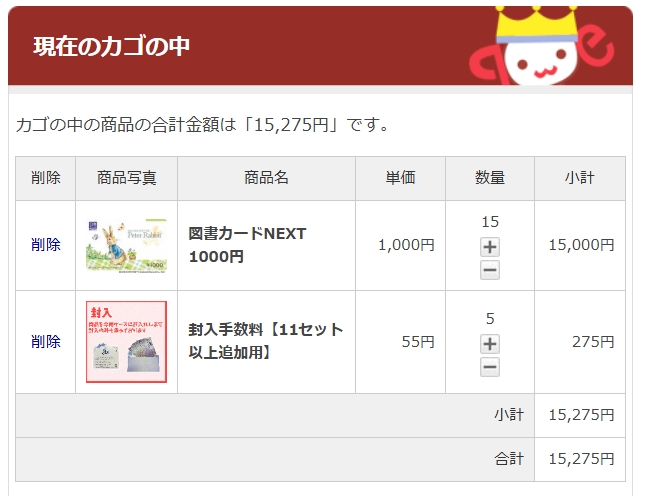Select product name 図書カードNEXT 1000円

pos(247,245)
